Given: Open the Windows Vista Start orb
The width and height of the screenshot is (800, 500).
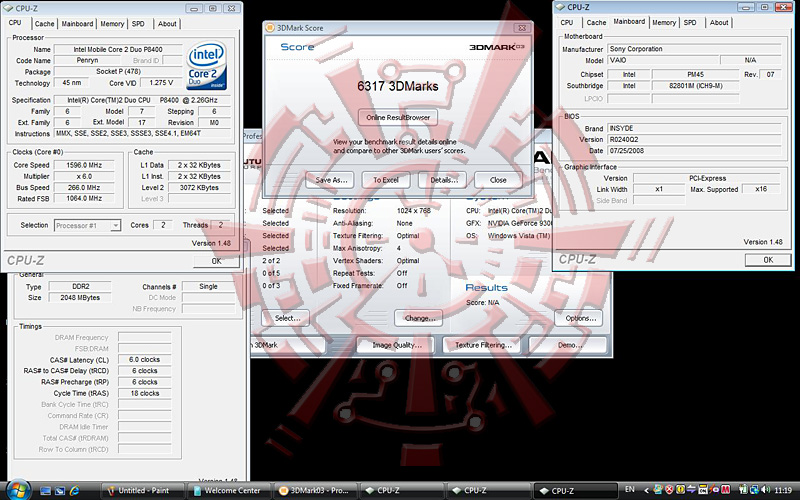Looking at the screenshot, I should (x=19, y=490).
